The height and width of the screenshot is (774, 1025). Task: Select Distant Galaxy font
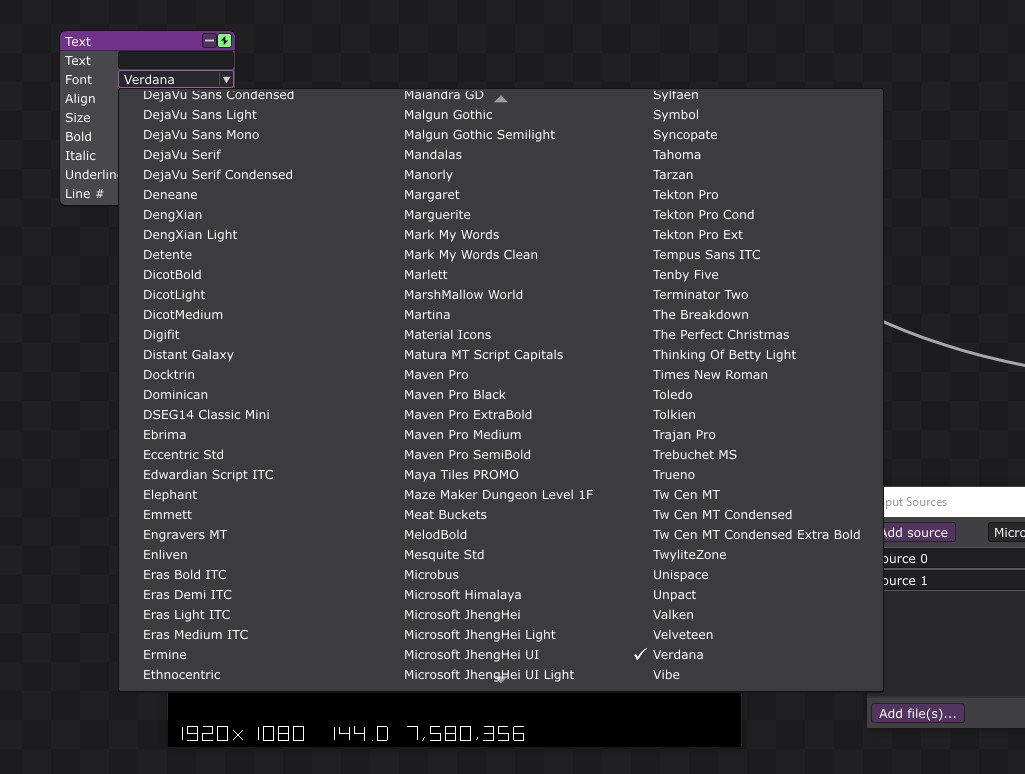[188, 355]
